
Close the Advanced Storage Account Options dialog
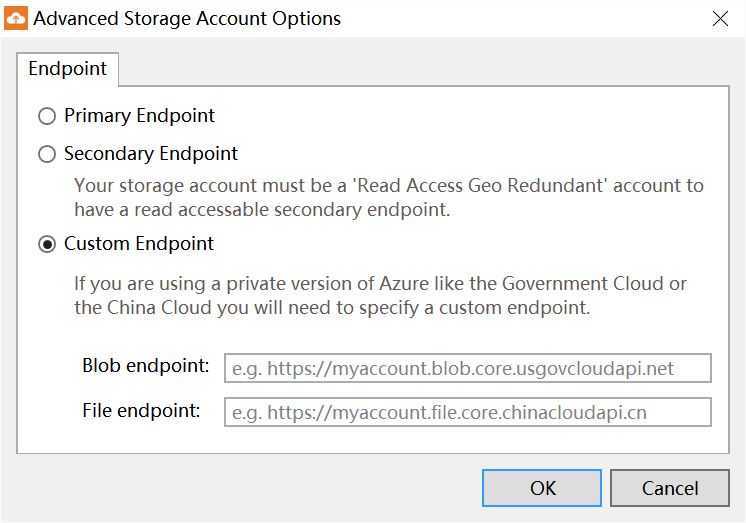pyautogui.click(x=720, y=19)
